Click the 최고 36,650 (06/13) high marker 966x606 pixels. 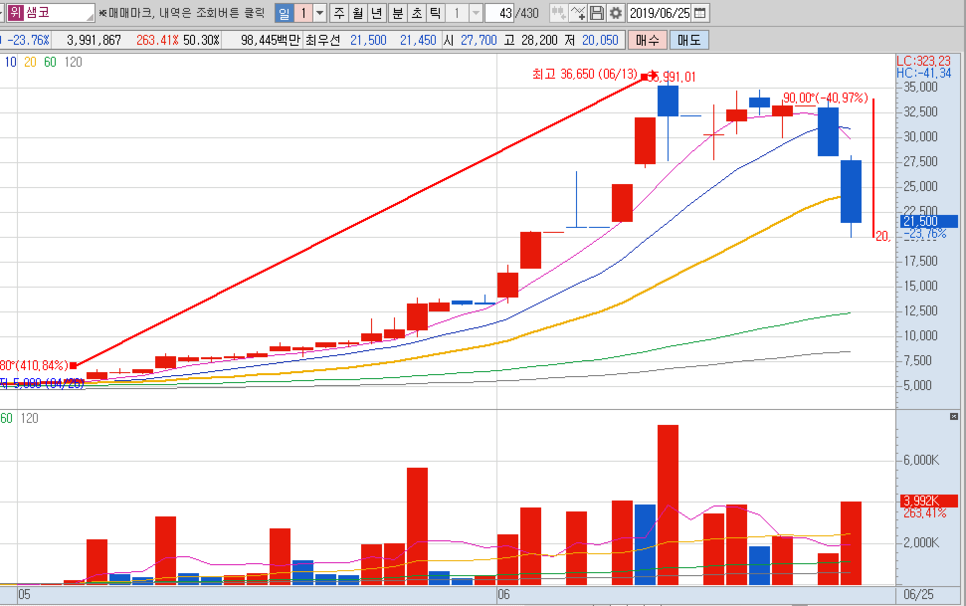pos(585,74)
